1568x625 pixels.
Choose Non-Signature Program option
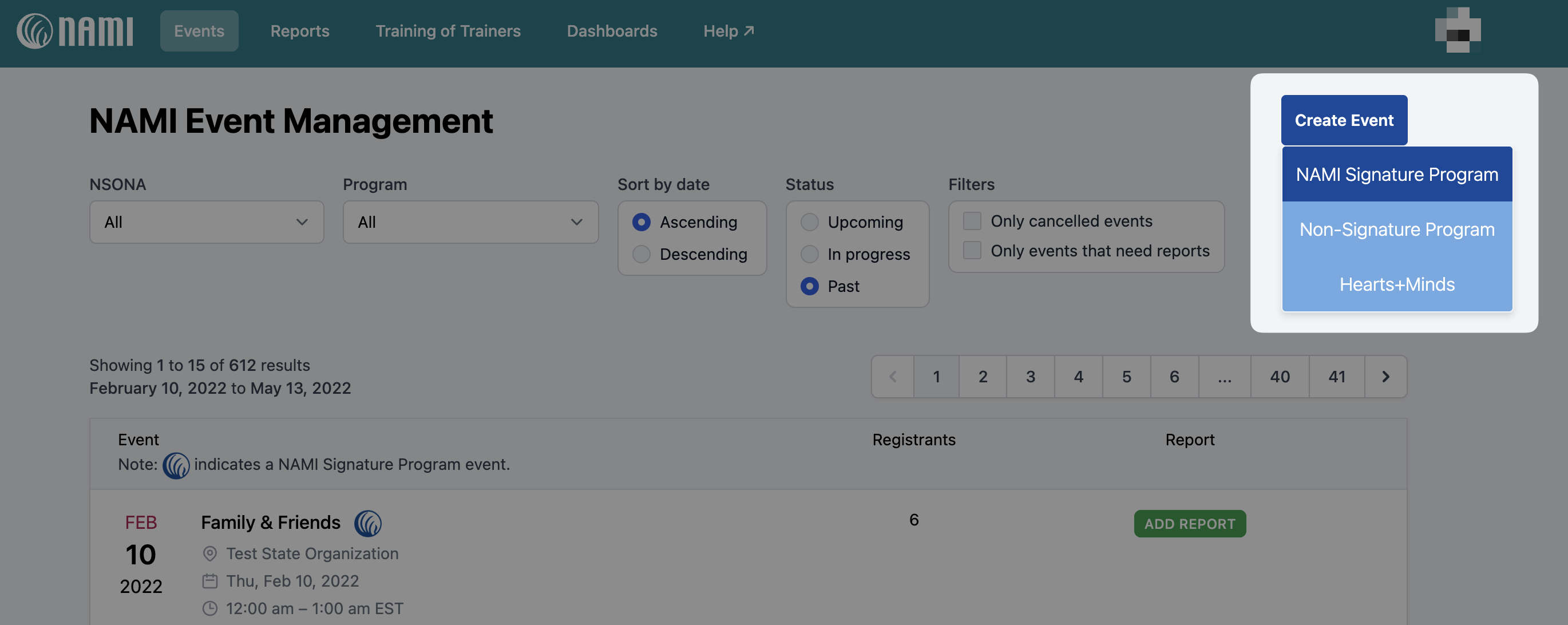tap(1397, 230)
